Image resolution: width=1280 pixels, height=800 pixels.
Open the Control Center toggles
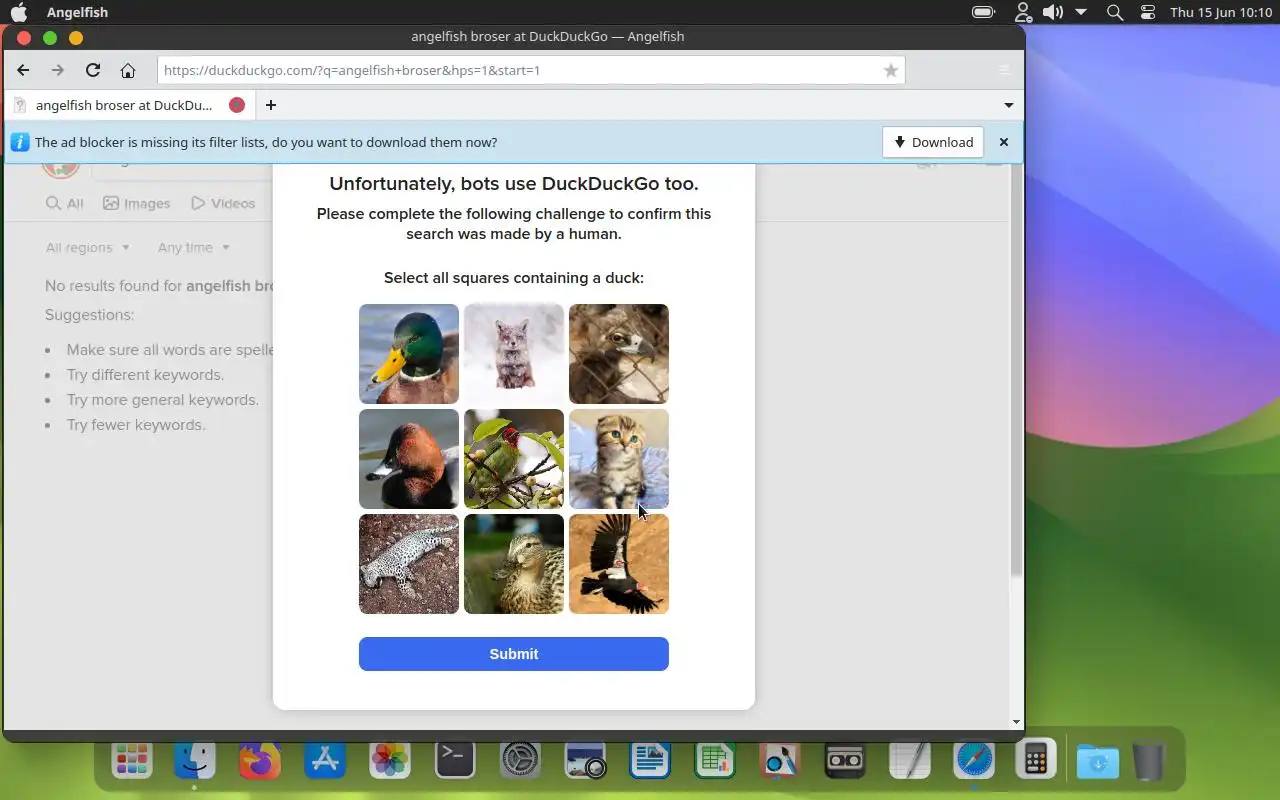tap(1148, 12)
